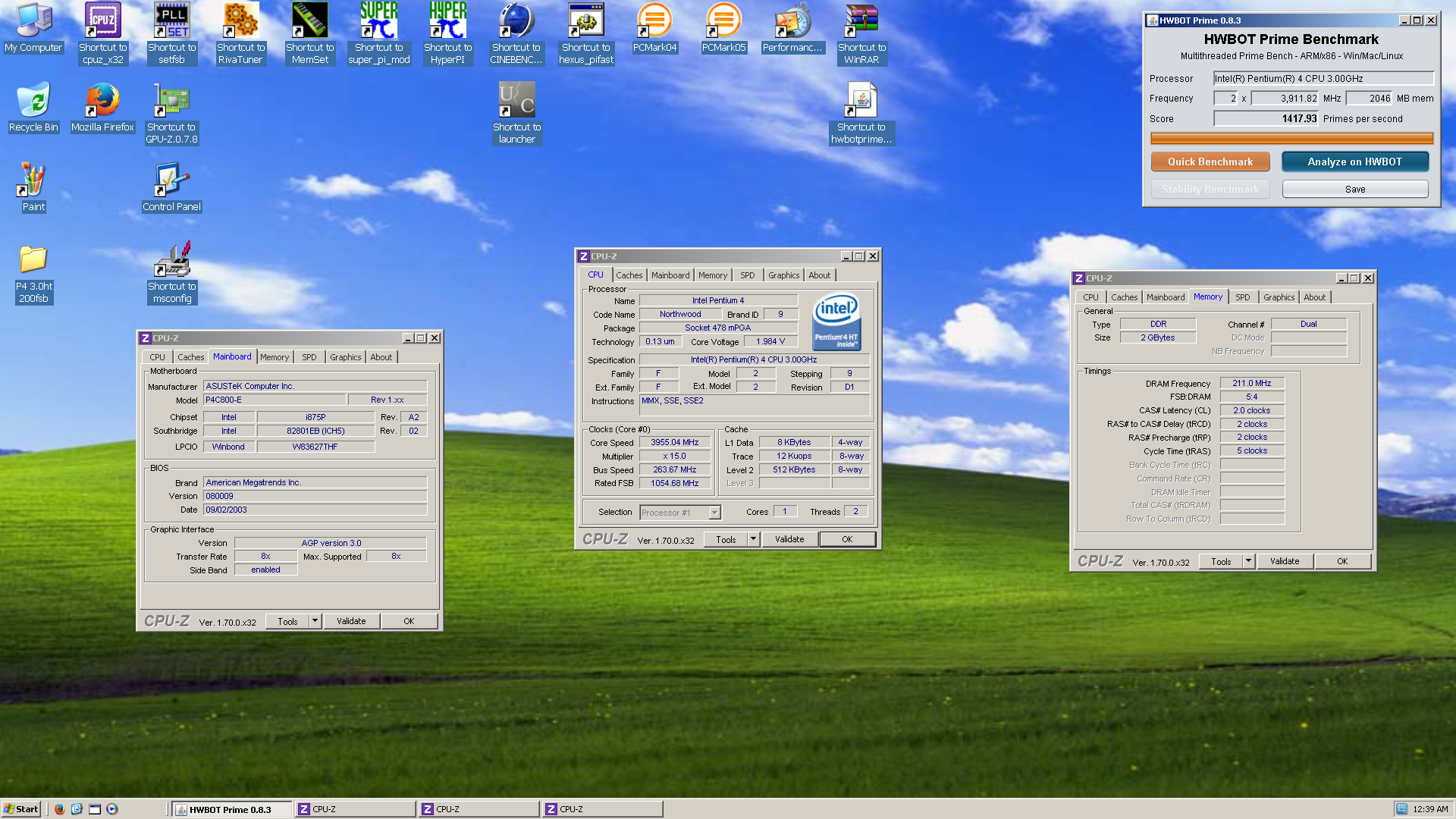Open Tools dropdown arrow in Memory CPU-Z
Image resolution: width=1456 pixels, height=819 pixels.
pos(1248,561)
